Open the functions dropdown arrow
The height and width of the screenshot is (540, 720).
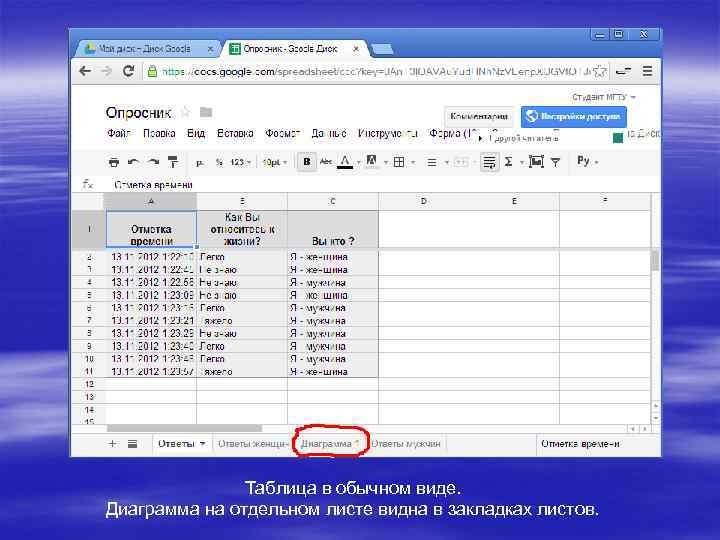point(522,162)
